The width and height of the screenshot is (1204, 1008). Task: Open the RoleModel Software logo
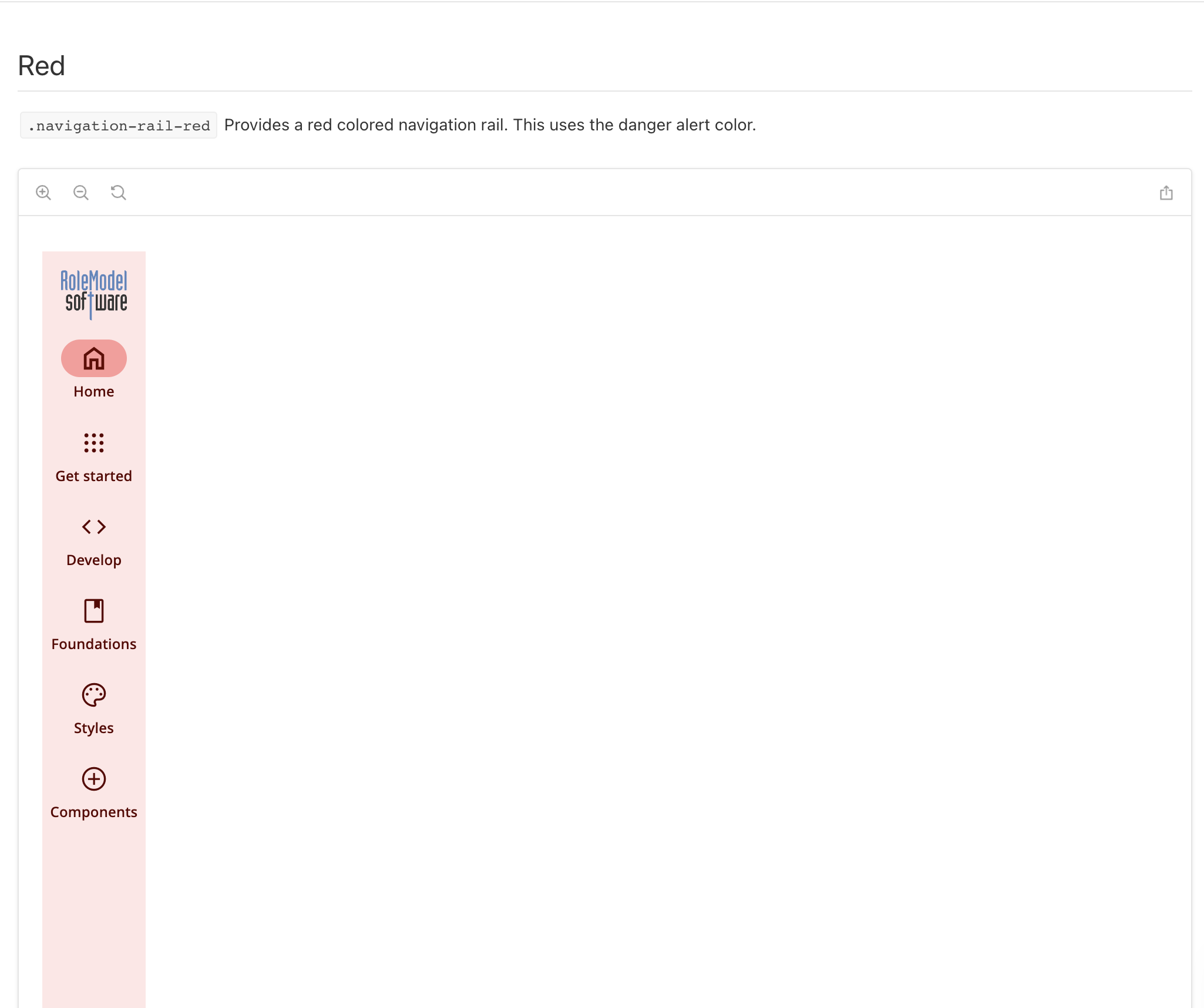[x=94, y=293]
